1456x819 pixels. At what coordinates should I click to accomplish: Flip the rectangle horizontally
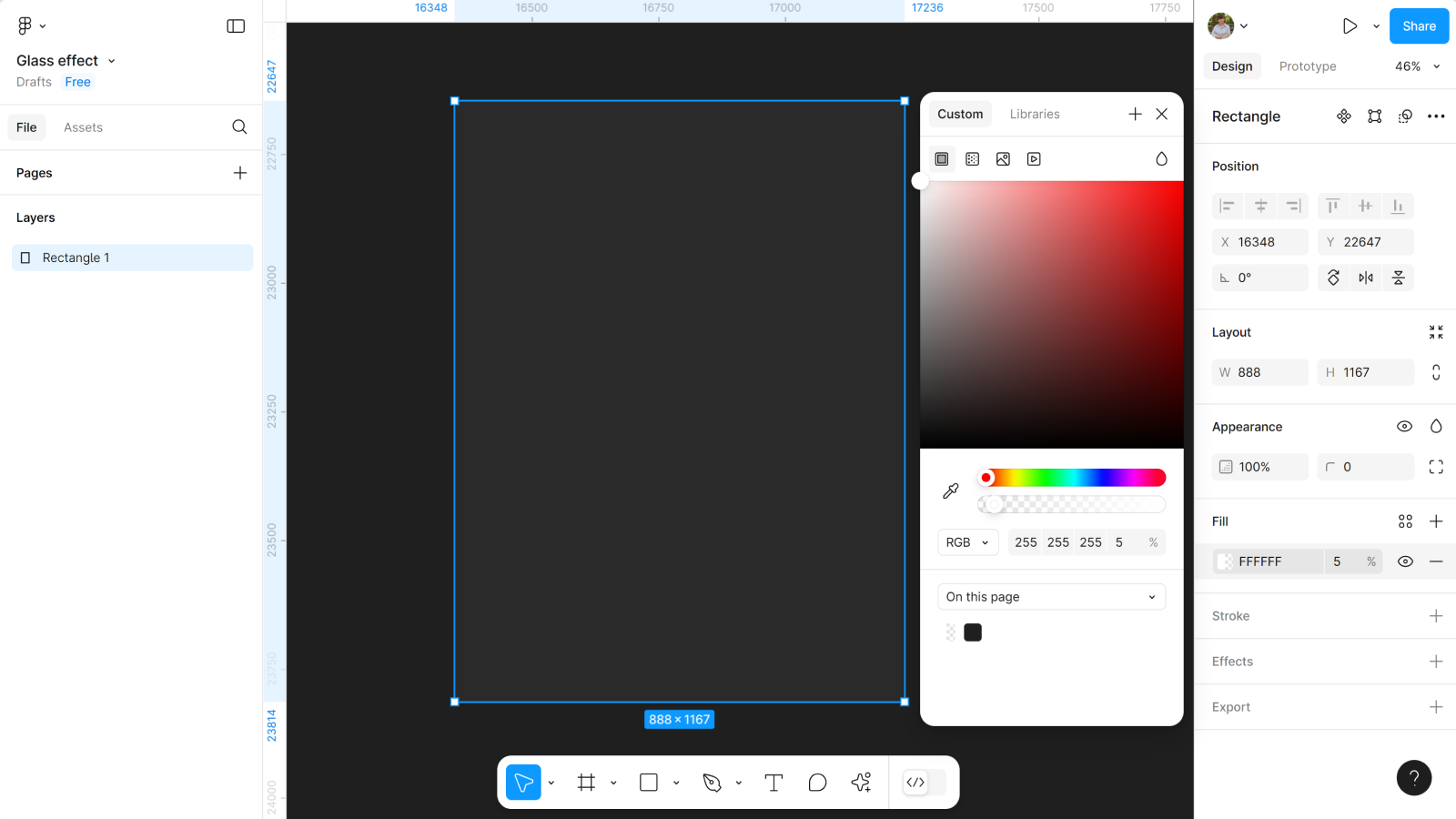point(1366,278)
